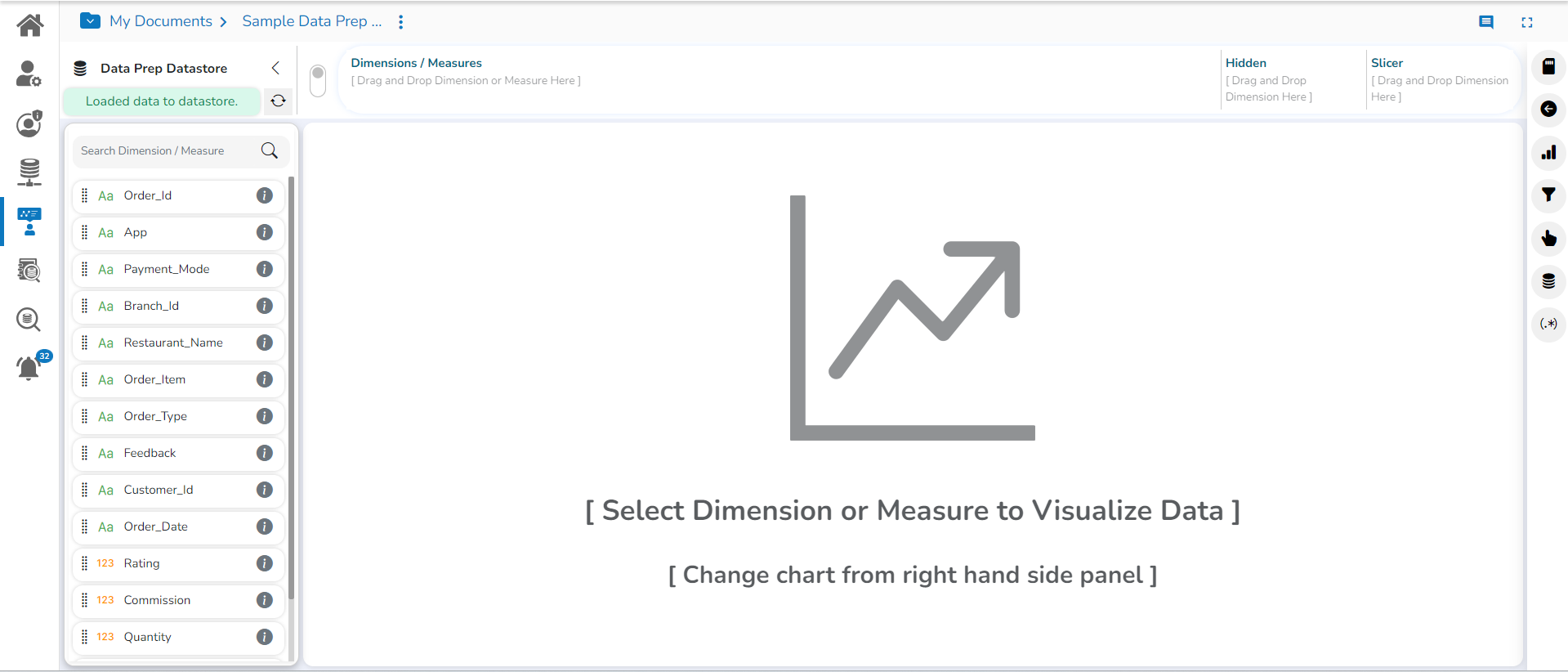The height and width of the screenshot is (672, 1568).
Task: Click the notifications bell icon
Action: tap(29, 368)
